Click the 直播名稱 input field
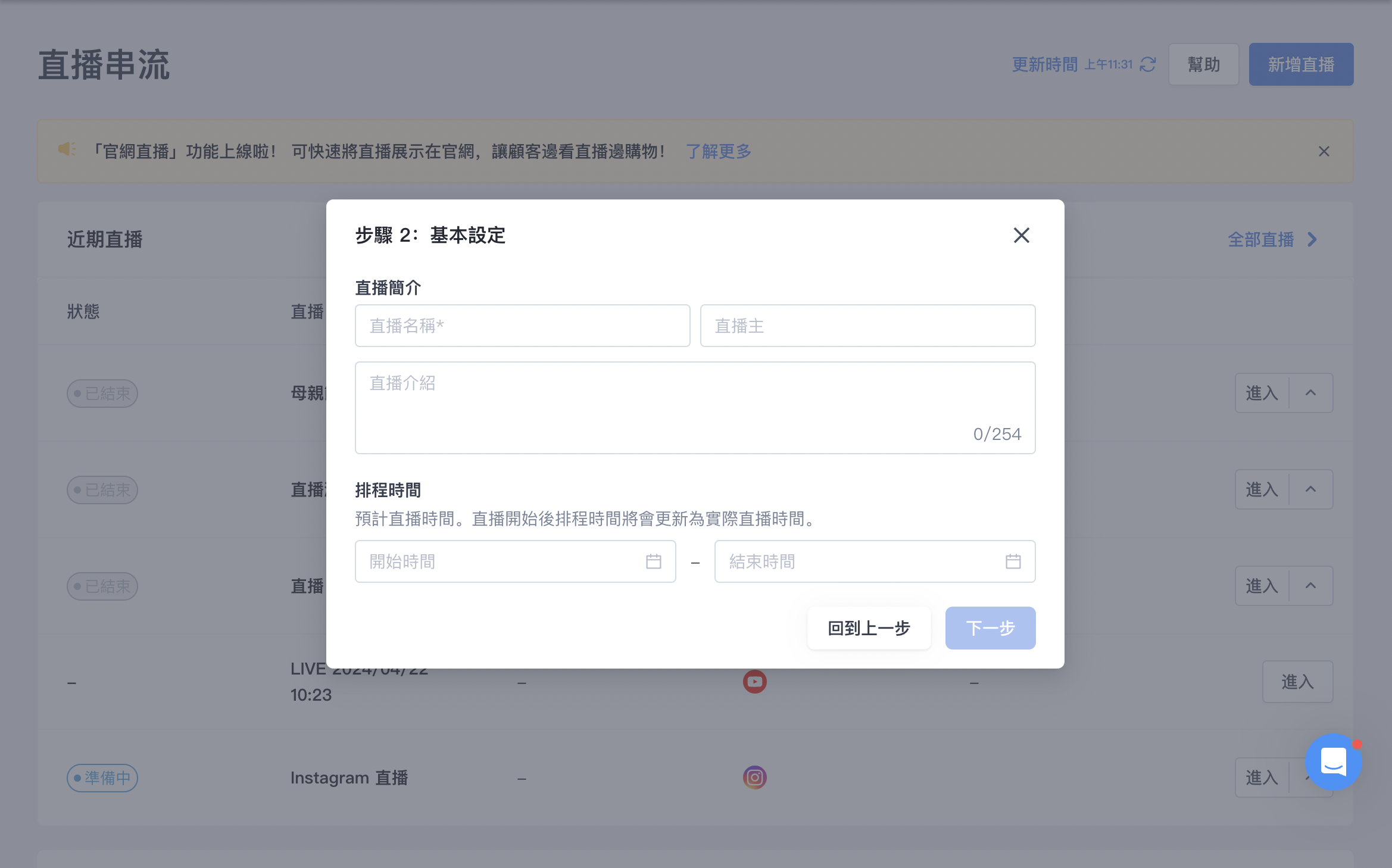Screen dimensions: 1392x868 [x=522, y=326]
